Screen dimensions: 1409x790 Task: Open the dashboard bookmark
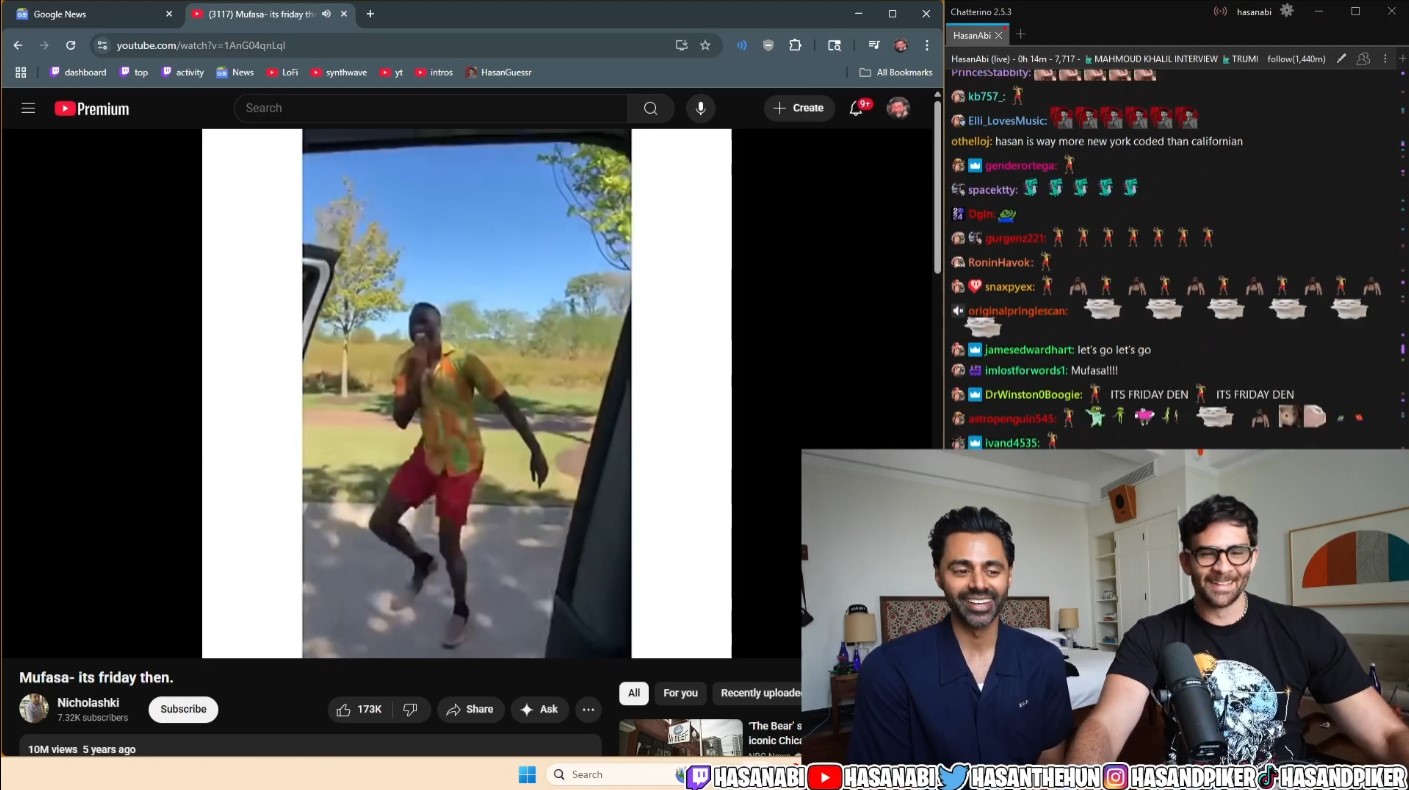[78, 72]
